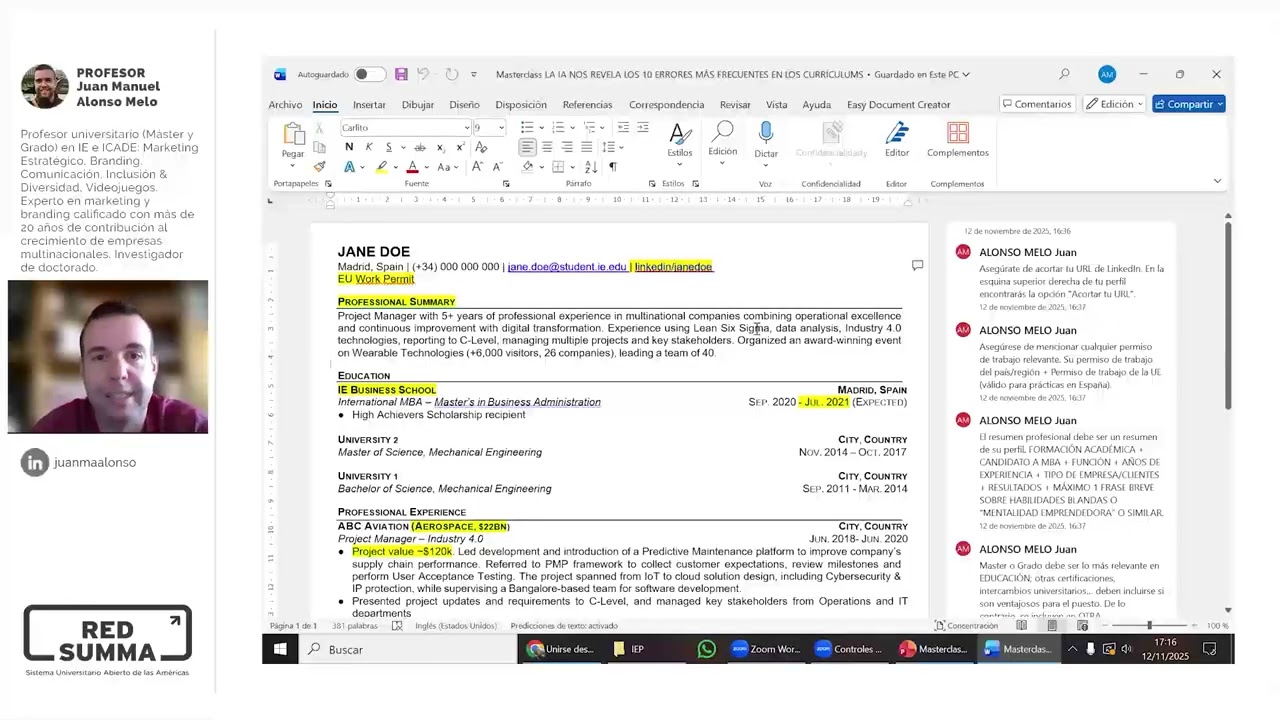Select the Format Painter brush
Image resolution: width=1280 pixels, height=720 pixels.
[319, 166]
